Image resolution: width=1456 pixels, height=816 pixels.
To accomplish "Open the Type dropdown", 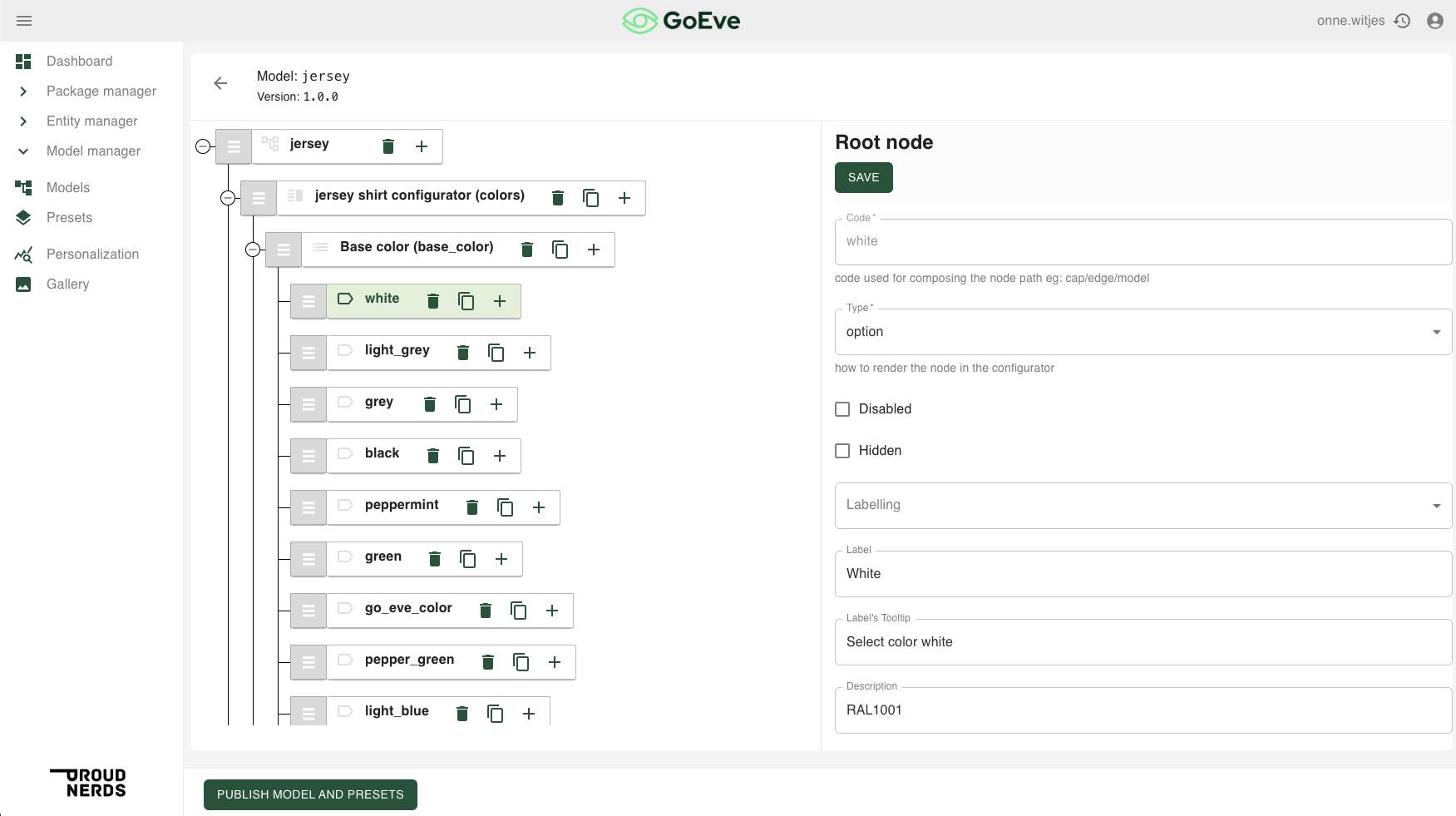I will point(1143,332).
